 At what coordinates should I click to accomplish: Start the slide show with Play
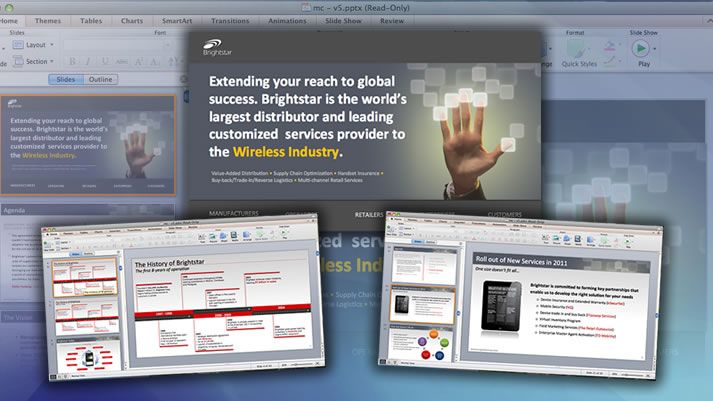coord(640,48)
